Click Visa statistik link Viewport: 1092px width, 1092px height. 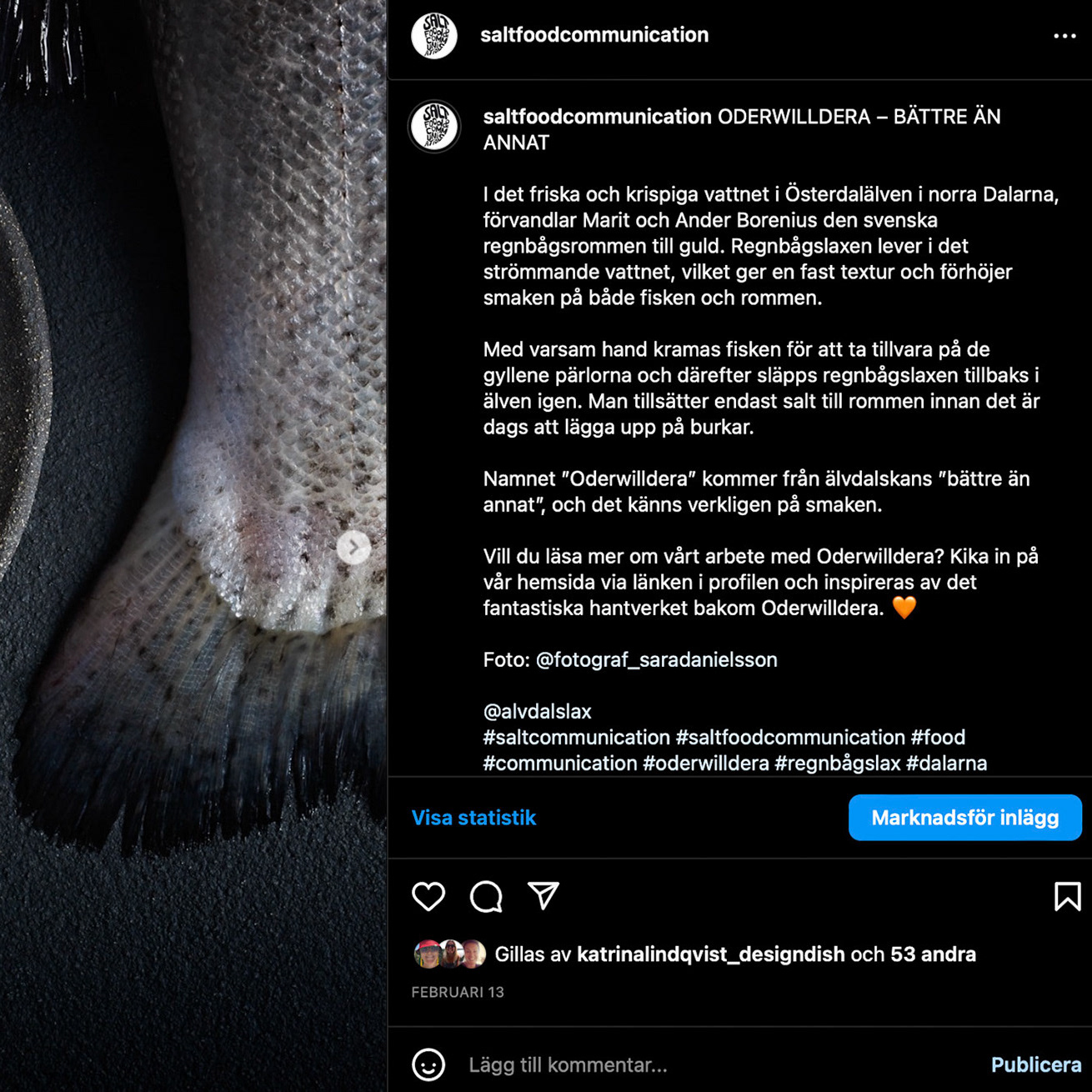473,818
